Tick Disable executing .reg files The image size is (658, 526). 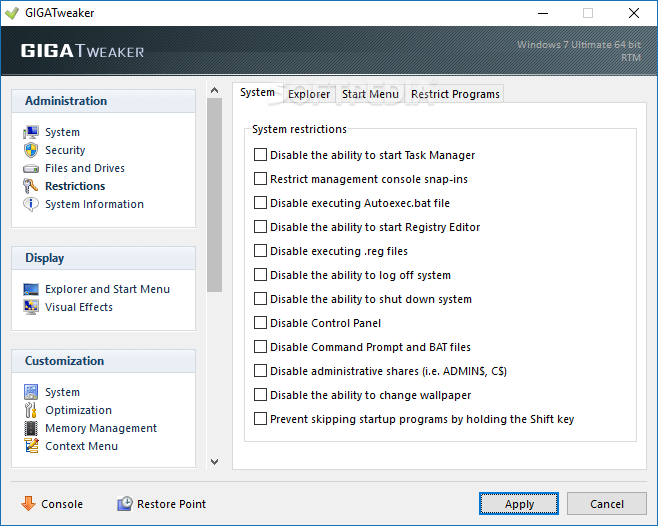click(260, 250)
